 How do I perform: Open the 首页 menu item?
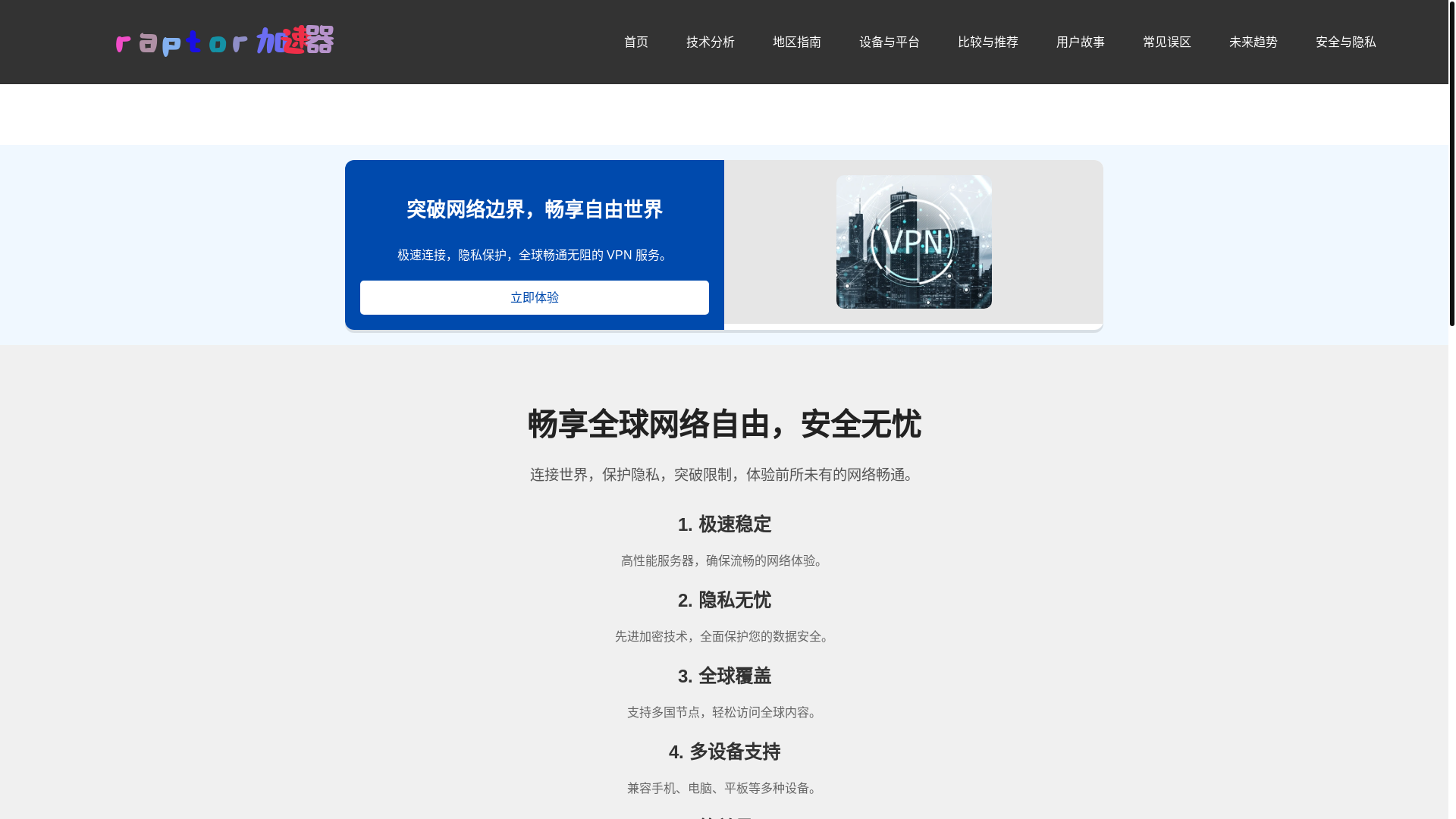tap(636, 42)
